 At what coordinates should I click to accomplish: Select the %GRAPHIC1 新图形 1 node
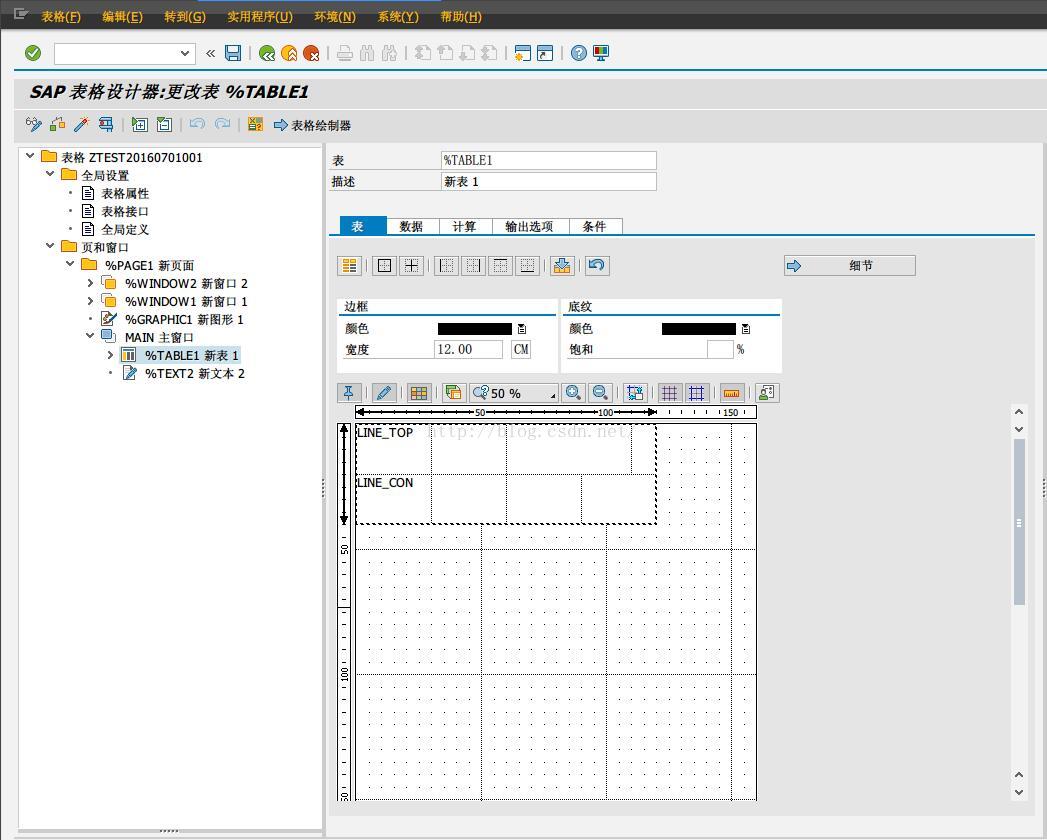click(184, 319)
